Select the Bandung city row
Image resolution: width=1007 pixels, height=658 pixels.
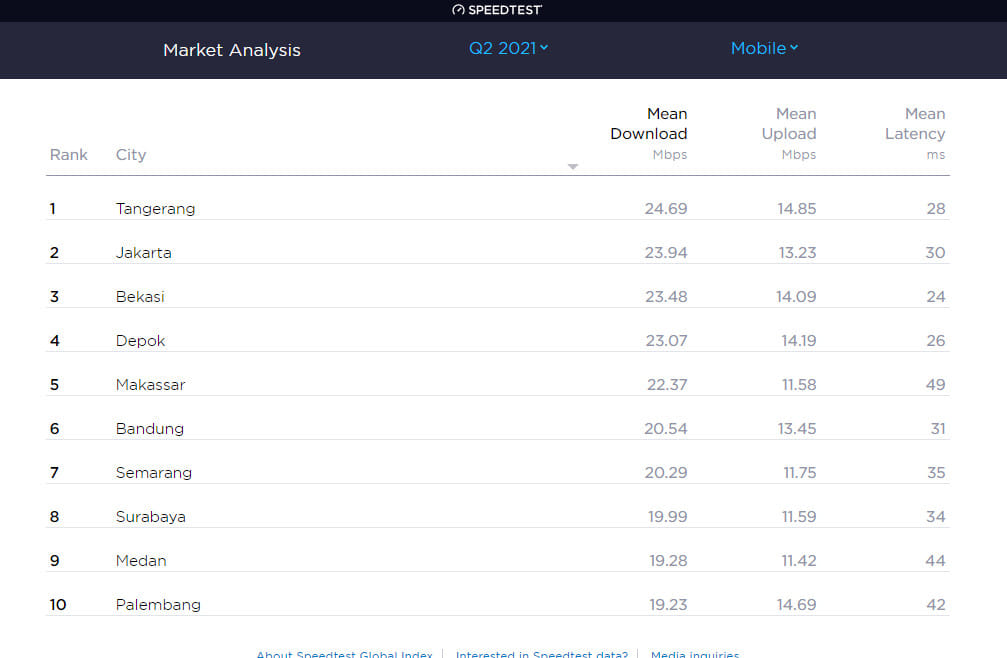[149, 429]
